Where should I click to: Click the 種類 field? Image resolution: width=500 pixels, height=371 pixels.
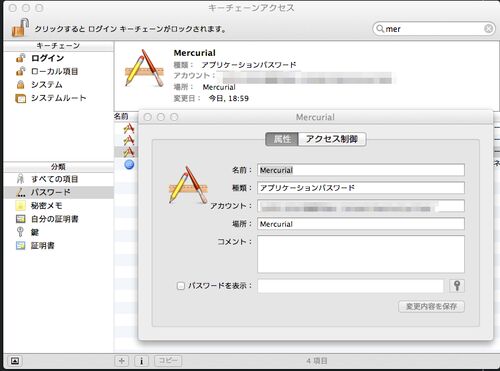361,188
